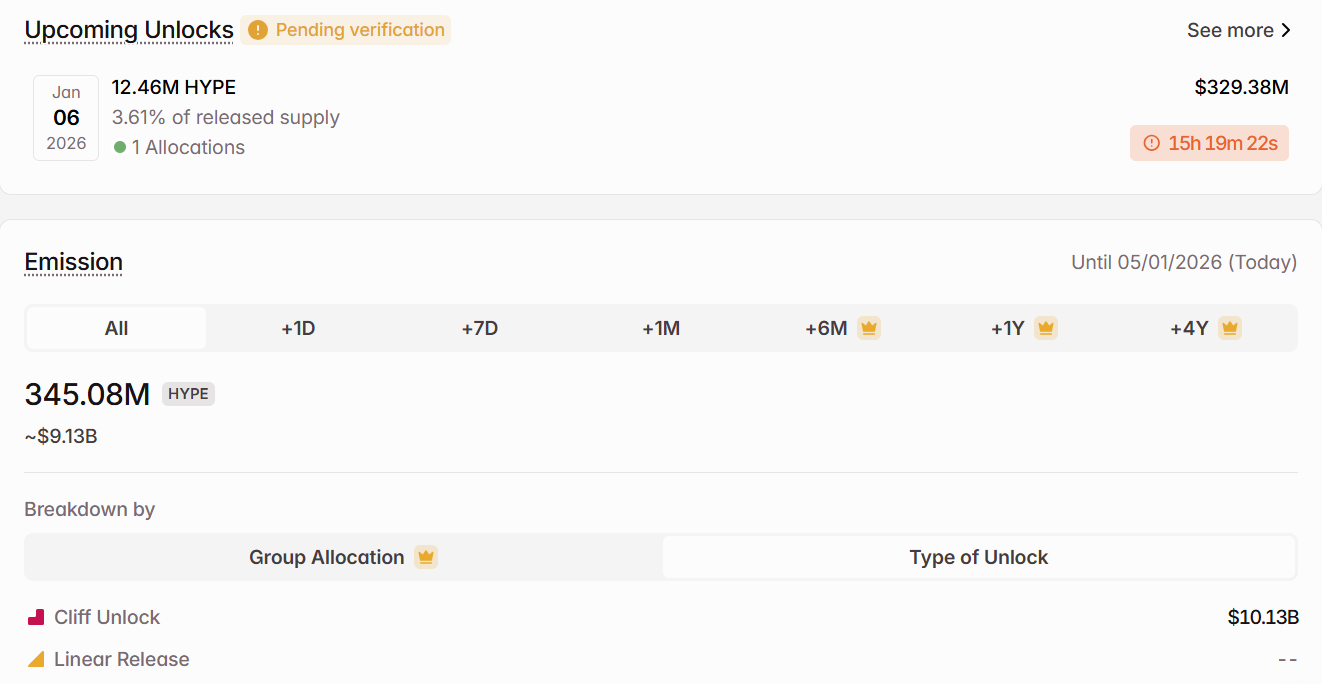The width and height of the screenshot is (1322, 684).
Task: Click the red Cliff Unlock icon
Action: click(36, 617)
